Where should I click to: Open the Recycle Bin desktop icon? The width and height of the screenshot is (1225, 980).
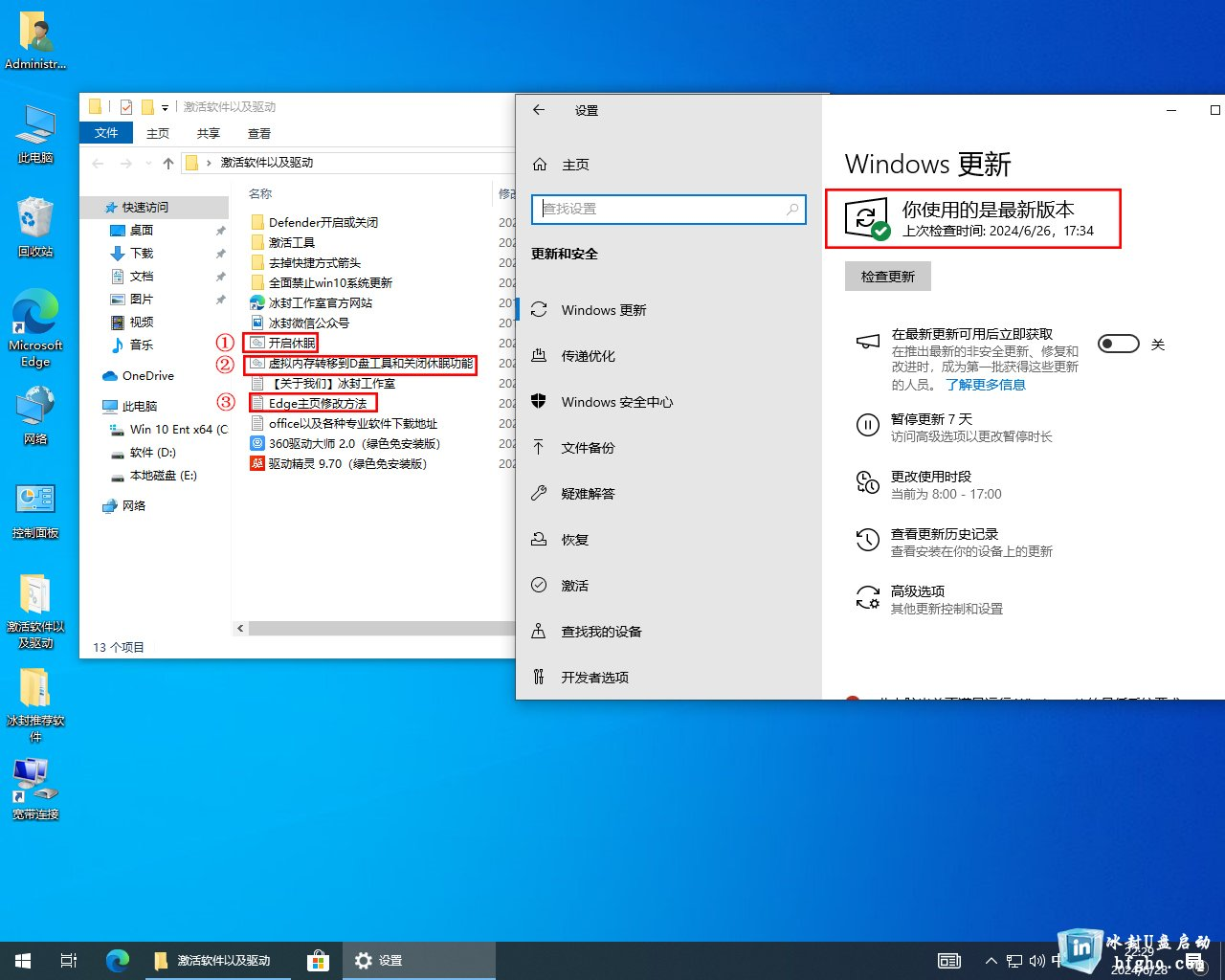pyautogui.click(x=35, y=222)
